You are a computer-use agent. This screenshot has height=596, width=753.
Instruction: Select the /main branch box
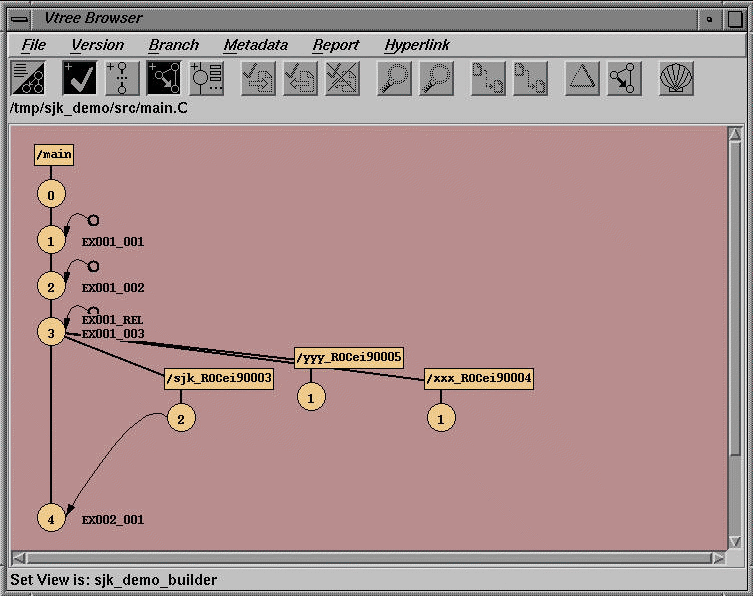(x=53, y=154)
